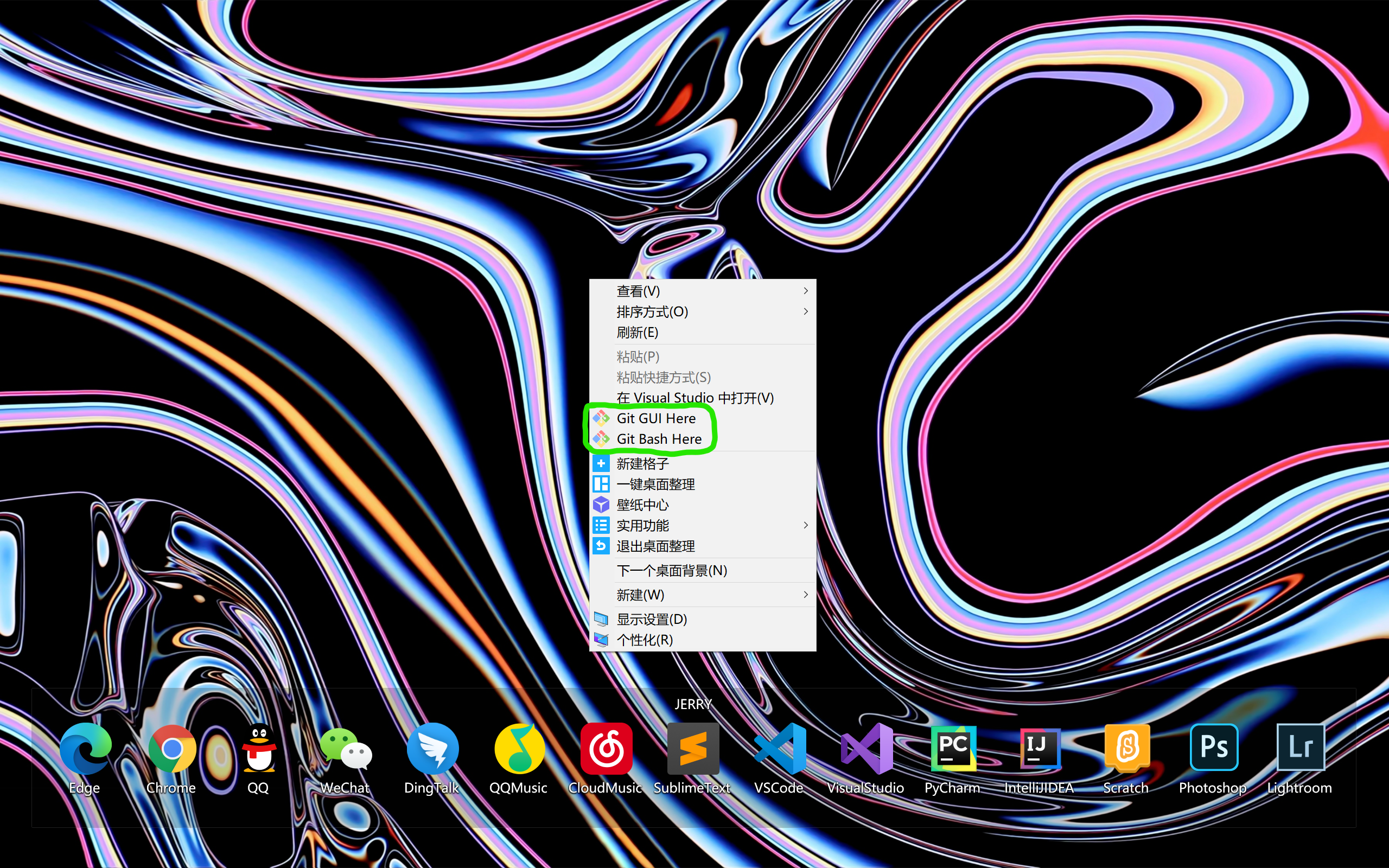
Task: Open 显示设置(D) from the menu
Action: (x=703, y=619)
